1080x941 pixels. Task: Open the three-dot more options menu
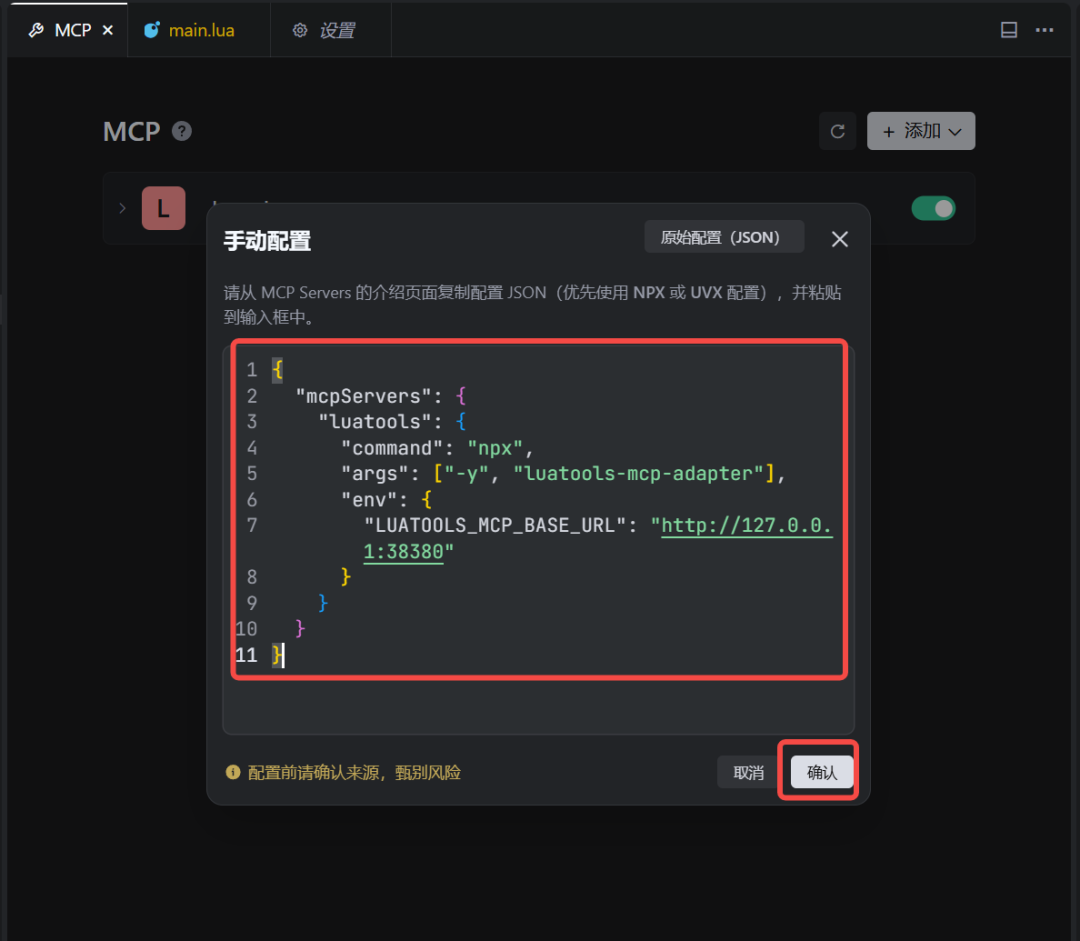[x=1044, y=30]
